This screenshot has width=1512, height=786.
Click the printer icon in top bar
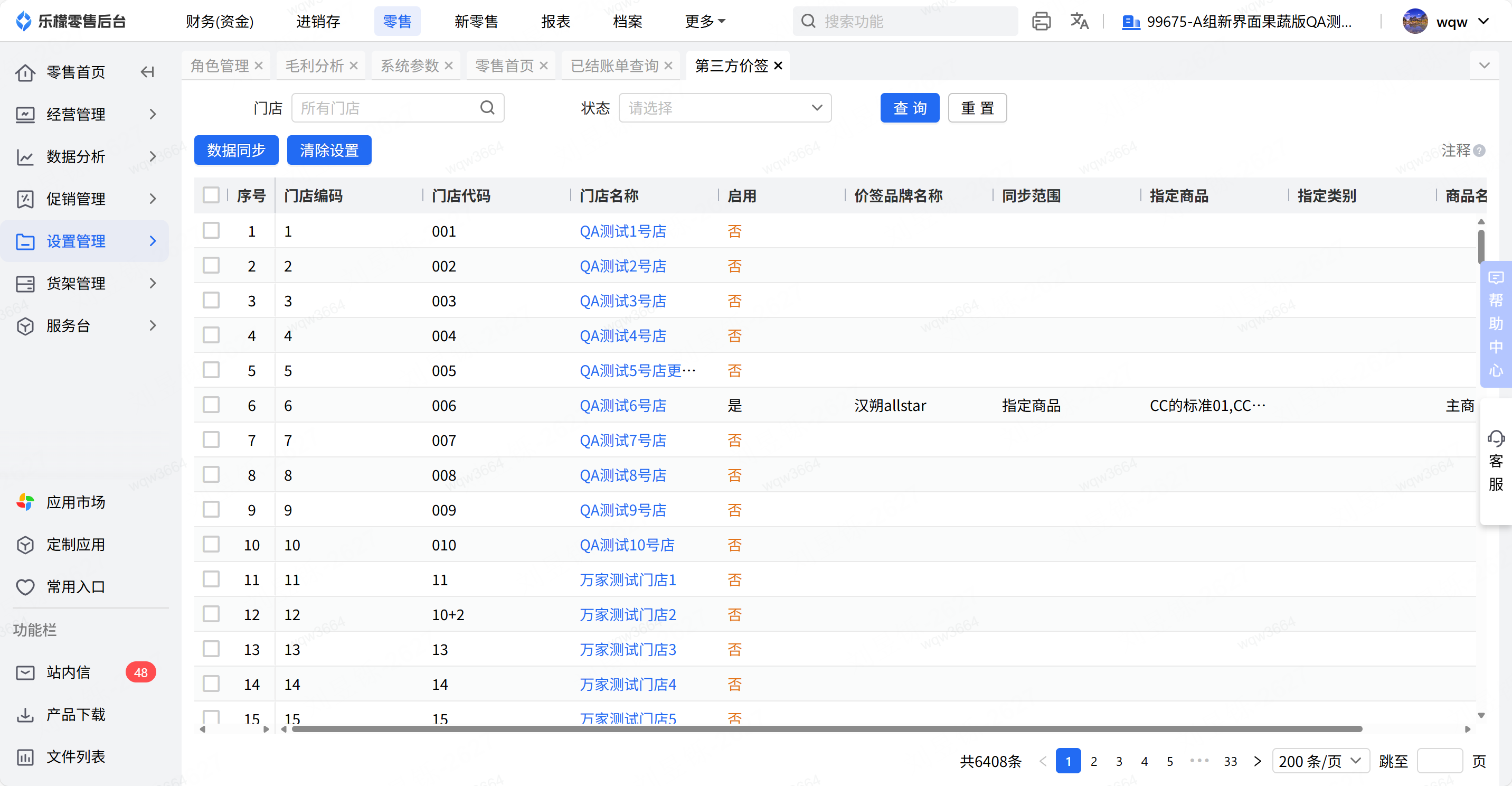(1041, 22)
